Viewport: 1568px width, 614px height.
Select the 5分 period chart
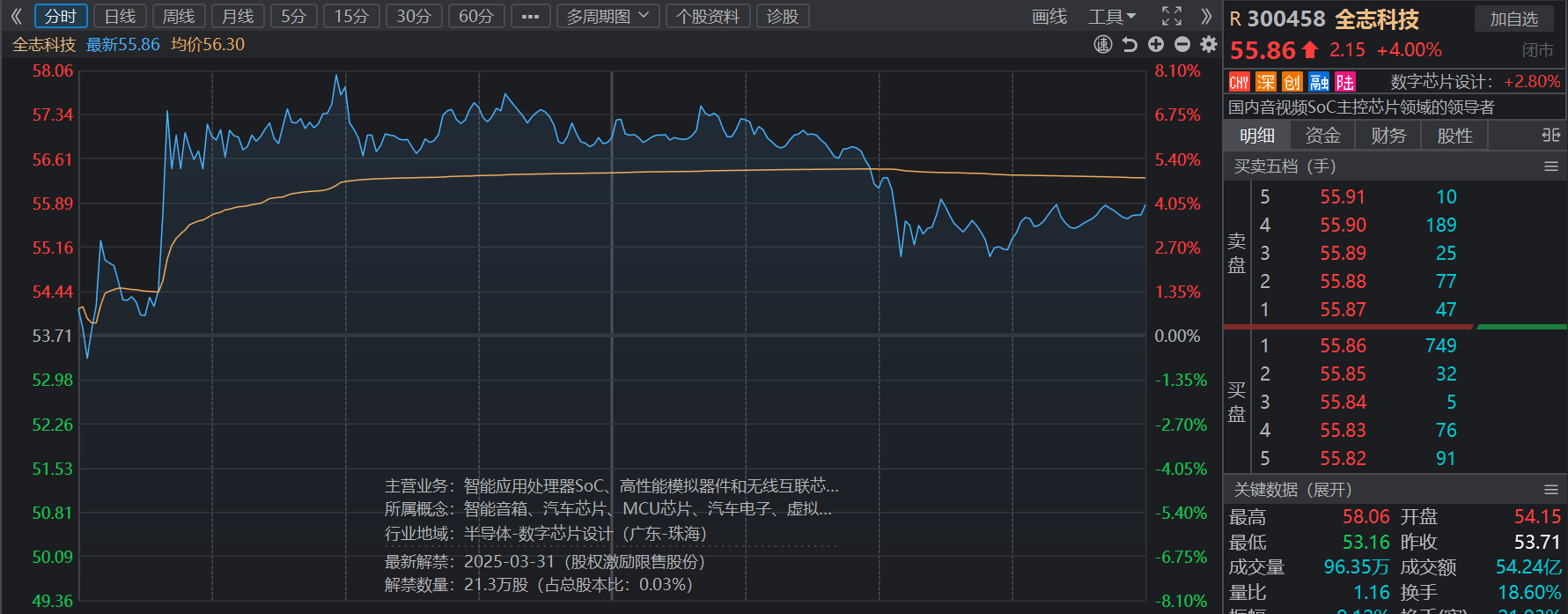coord(294,16)
